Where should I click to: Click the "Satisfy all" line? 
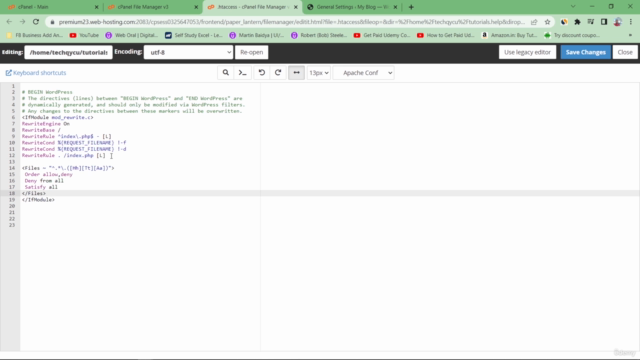tap(41, 187)
